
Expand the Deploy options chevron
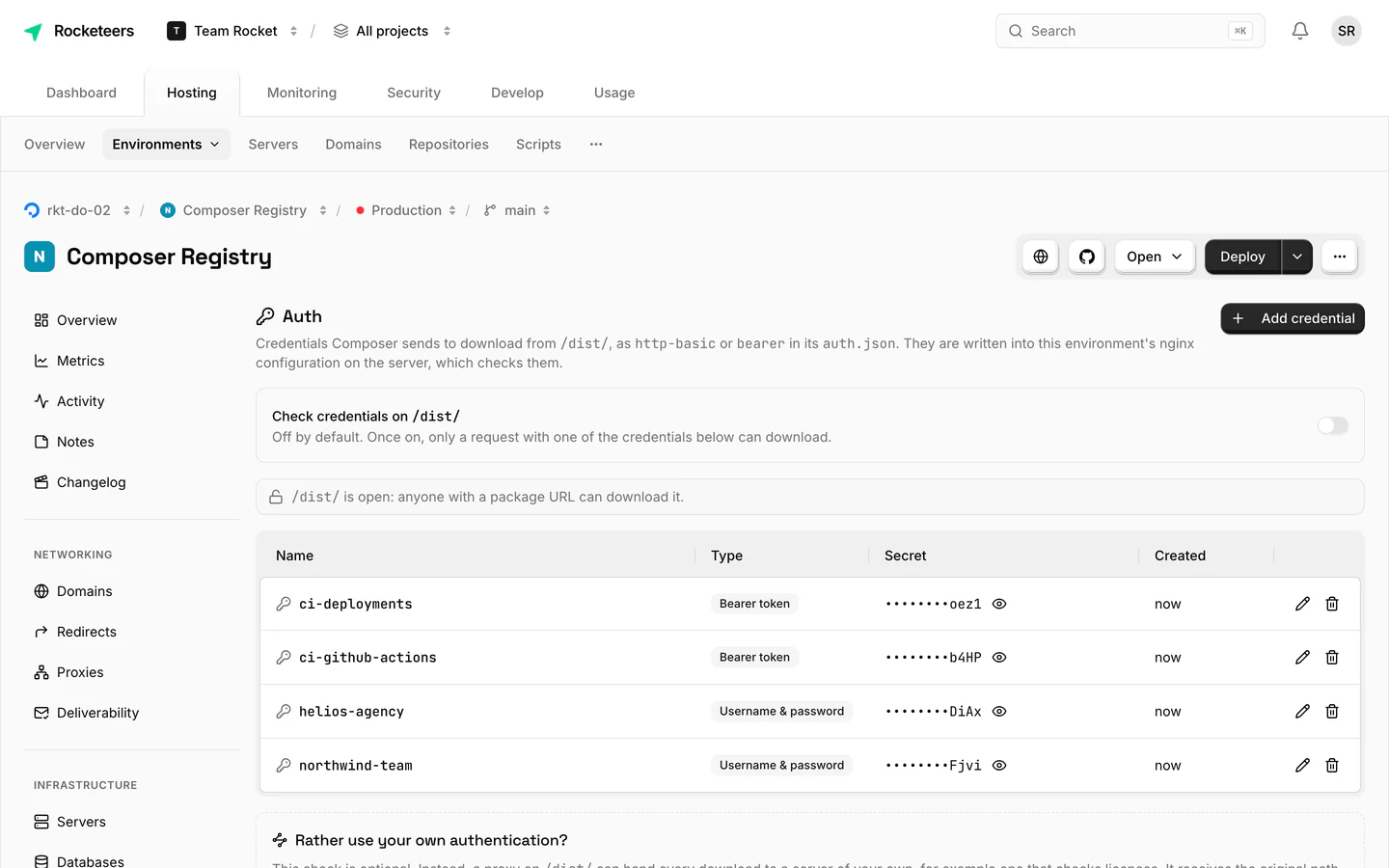tap(1297, 257)
